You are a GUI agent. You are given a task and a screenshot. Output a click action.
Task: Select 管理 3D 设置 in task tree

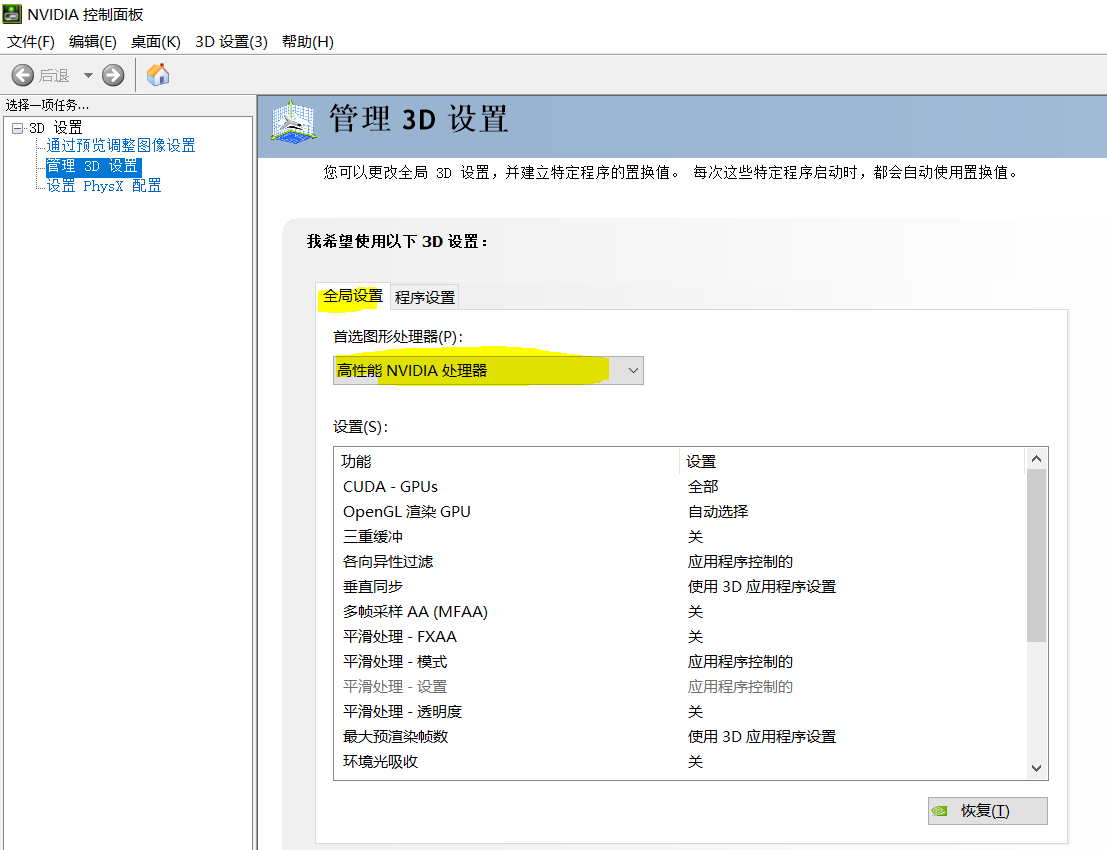(93, 166)
